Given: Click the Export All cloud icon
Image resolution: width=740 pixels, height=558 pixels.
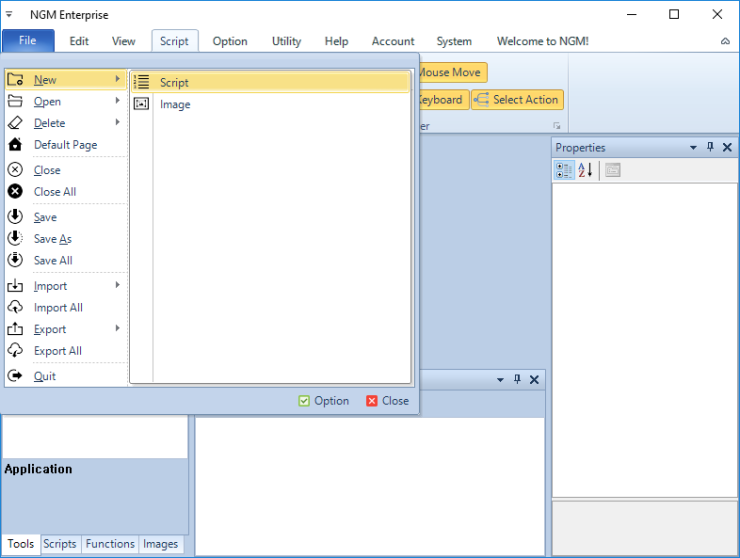Looking at the screenshot, I should click(x=15, y=350).
